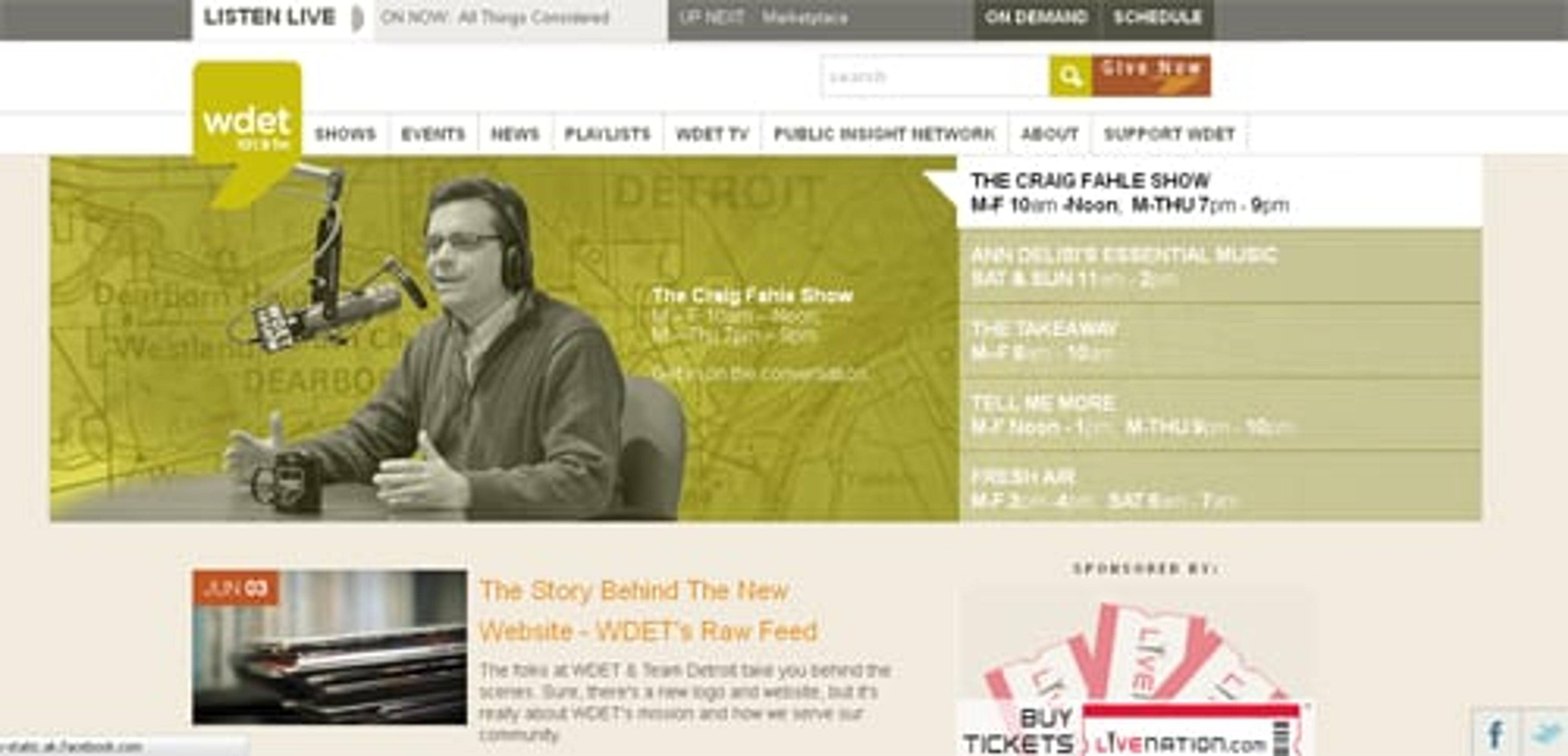Screen dimensions: 1568x756
Task: Open The Story Behind The New Website headline
Action: click(648, 611)
